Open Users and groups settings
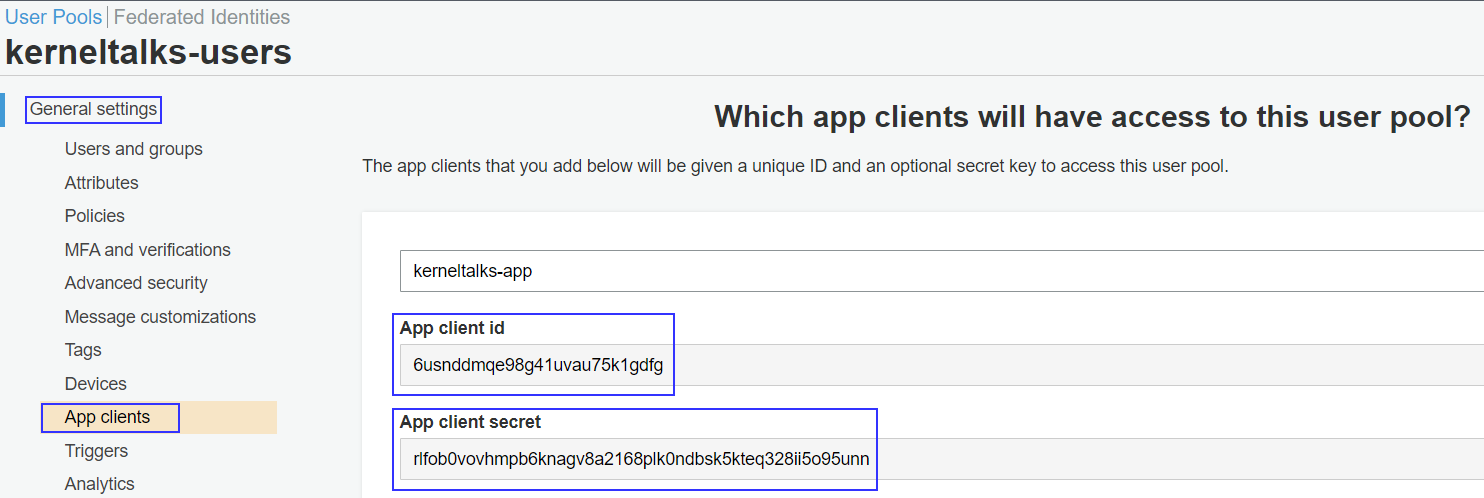 coord(134,149)
